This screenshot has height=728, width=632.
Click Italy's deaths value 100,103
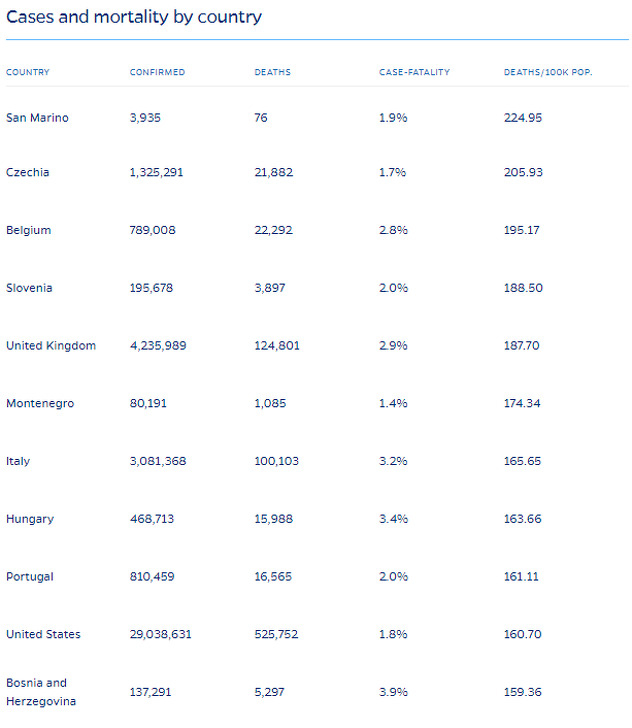(x=277, y=462)
